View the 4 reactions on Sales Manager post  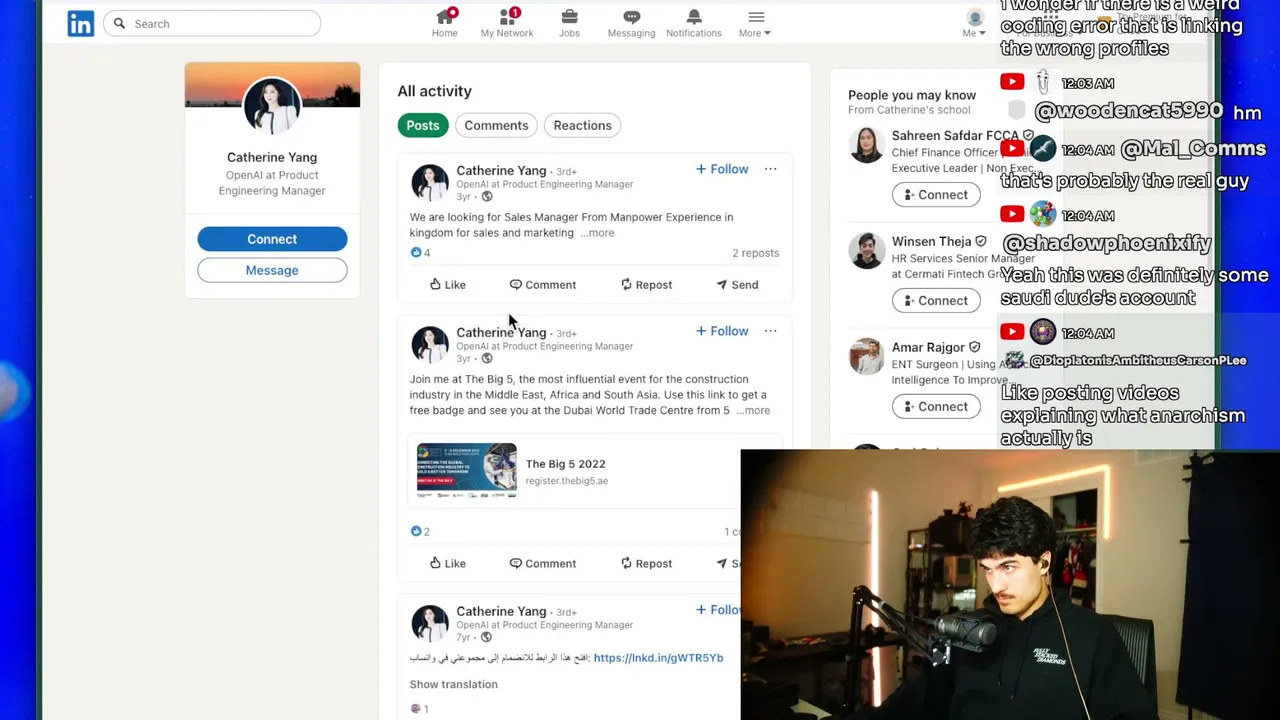tap(420, 253)
